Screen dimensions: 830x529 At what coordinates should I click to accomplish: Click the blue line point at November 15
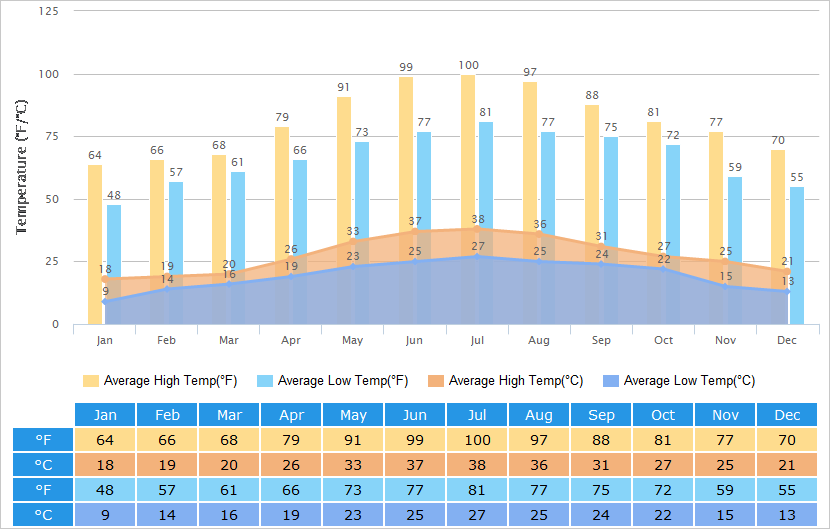click(x=725, y=286)
